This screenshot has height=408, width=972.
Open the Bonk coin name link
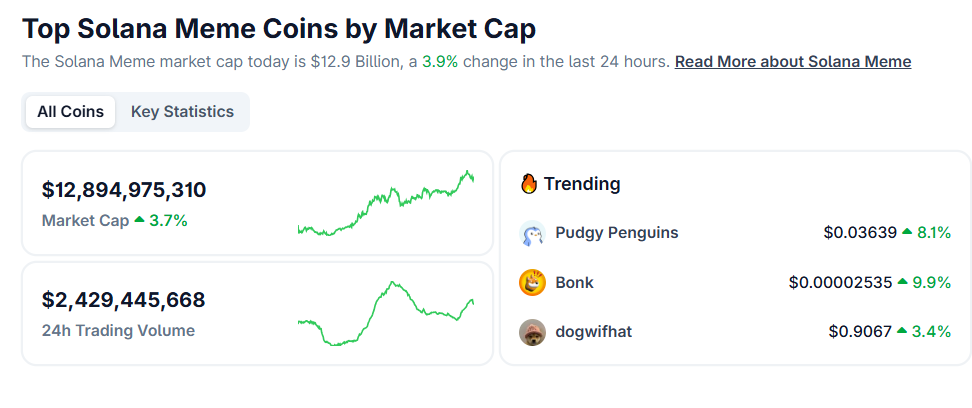(x=574, y=283)
